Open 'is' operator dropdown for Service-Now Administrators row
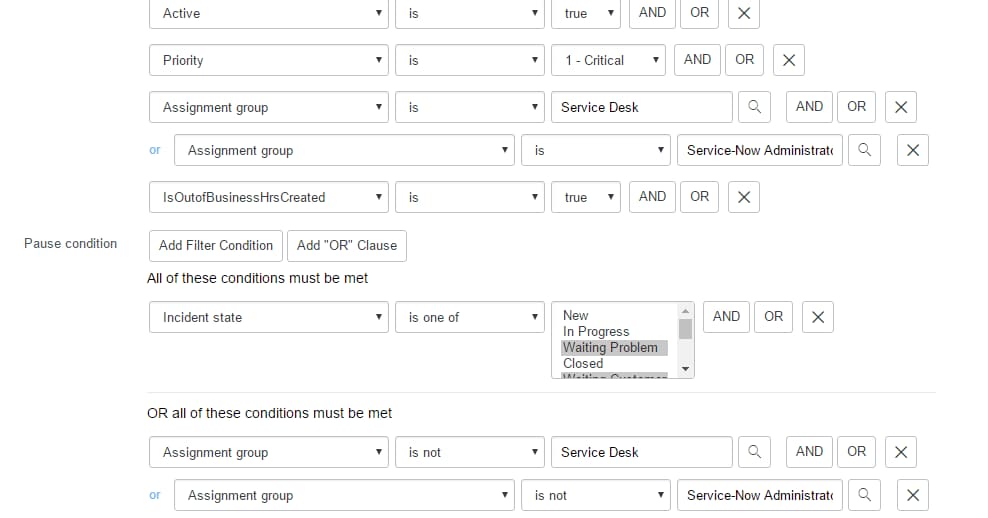988x518 pixels. pos(595,150)
